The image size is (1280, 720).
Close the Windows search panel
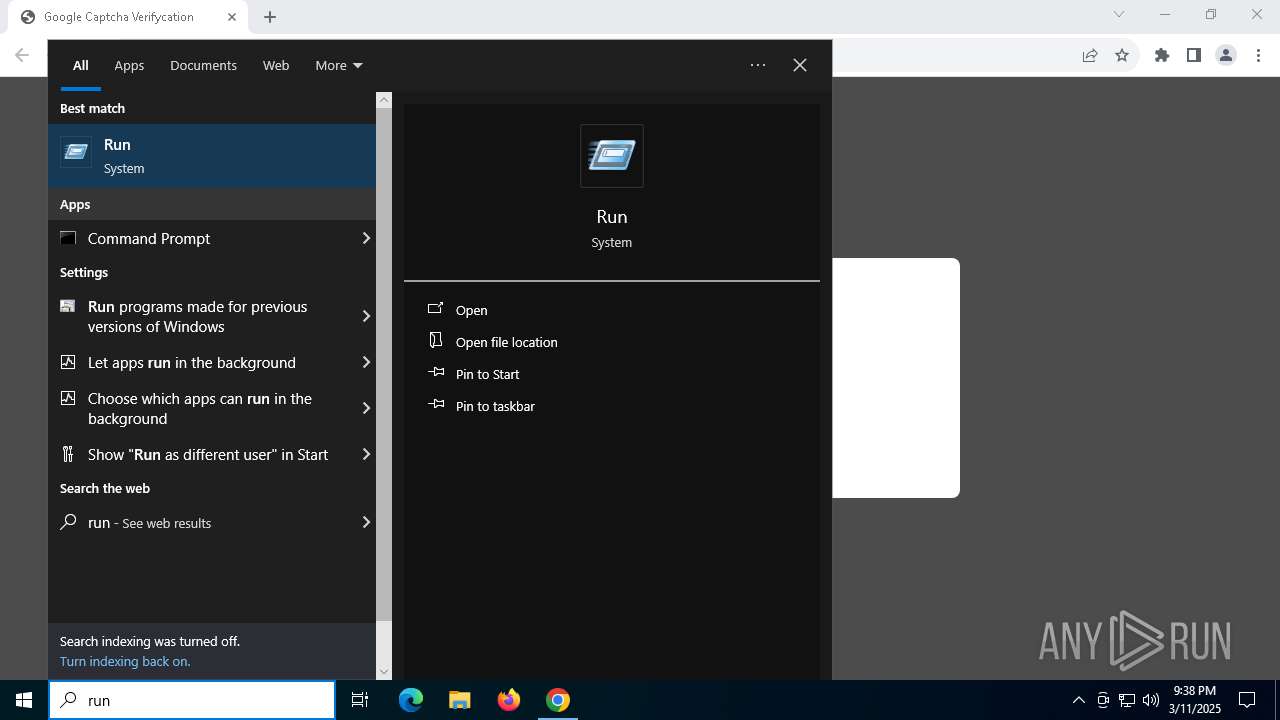point(800,65)
